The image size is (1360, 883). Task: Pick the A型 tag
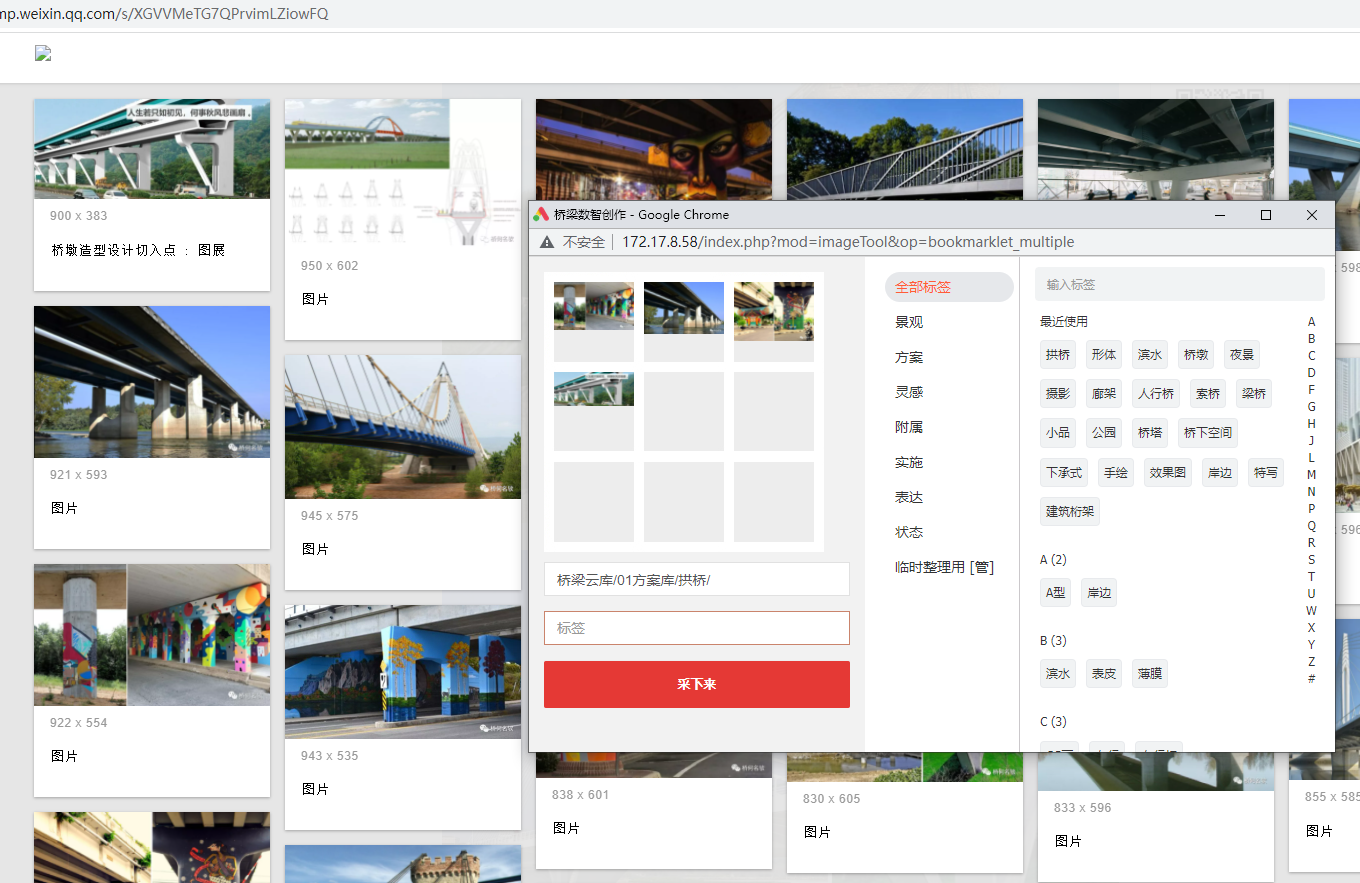1056,592
